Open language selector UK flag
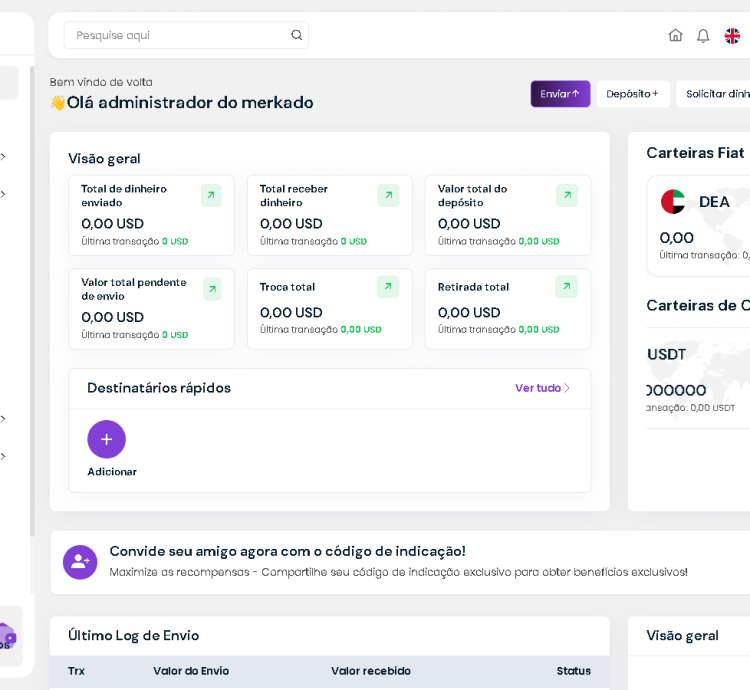The width and height of the screenshot is (750, 690). (732, 35)
